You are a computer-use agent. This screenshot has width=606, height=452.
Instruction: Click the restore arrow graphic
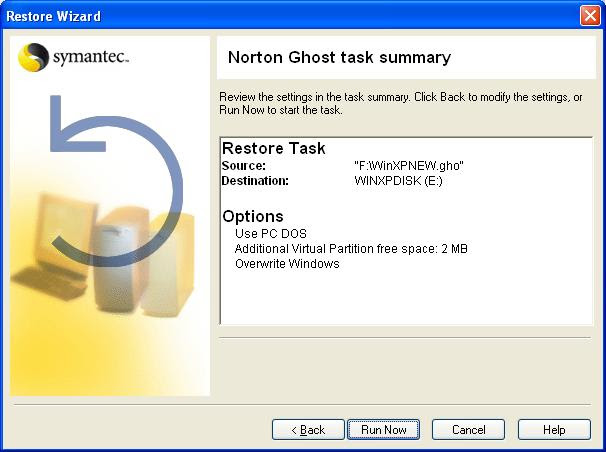116,181
